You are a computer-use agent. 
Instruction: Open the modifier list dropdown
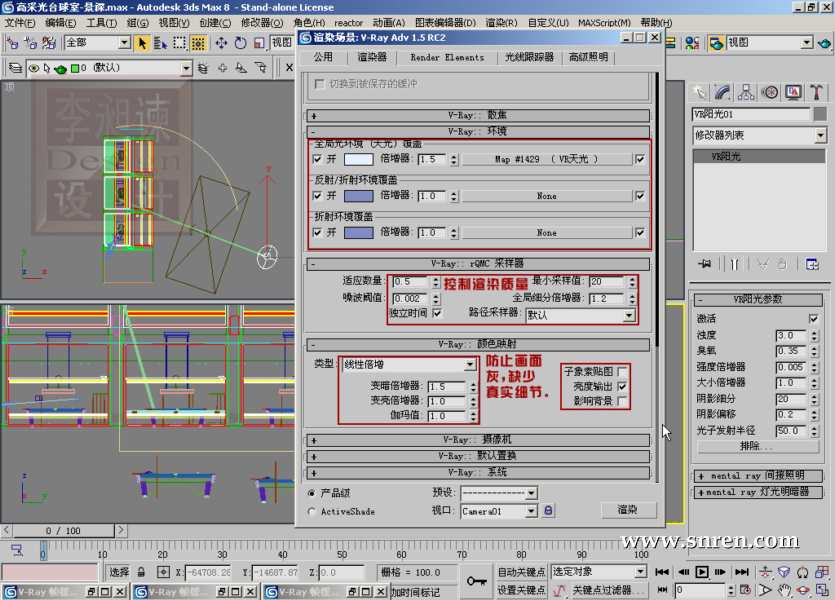pos(820,135)
